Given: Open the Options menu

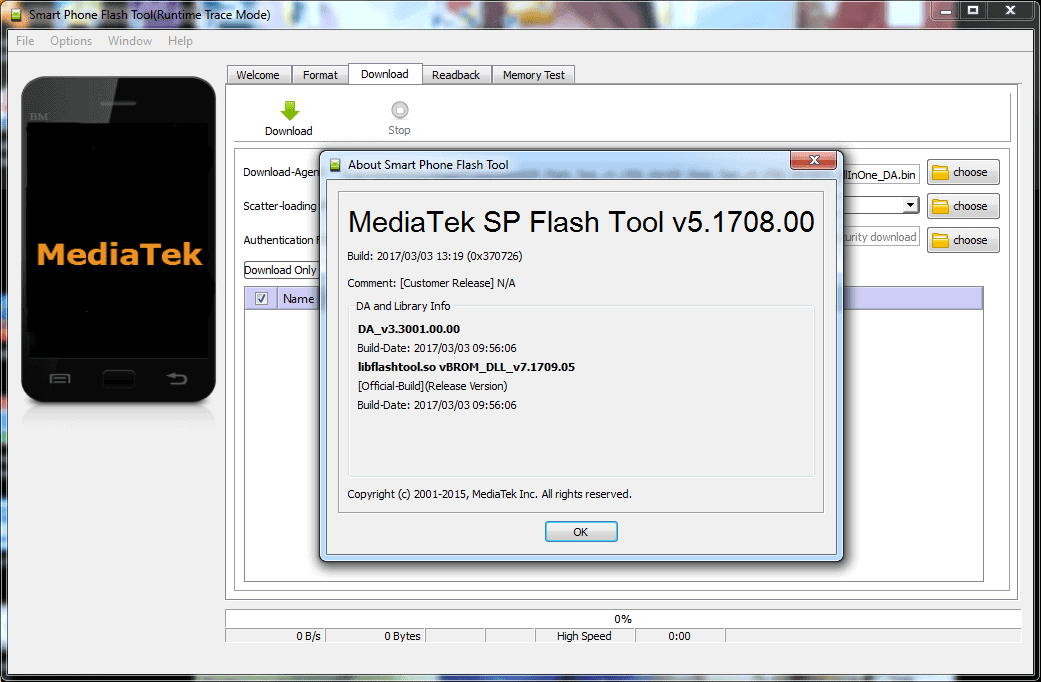Looking at the screenshot, I should coord(71,41).
